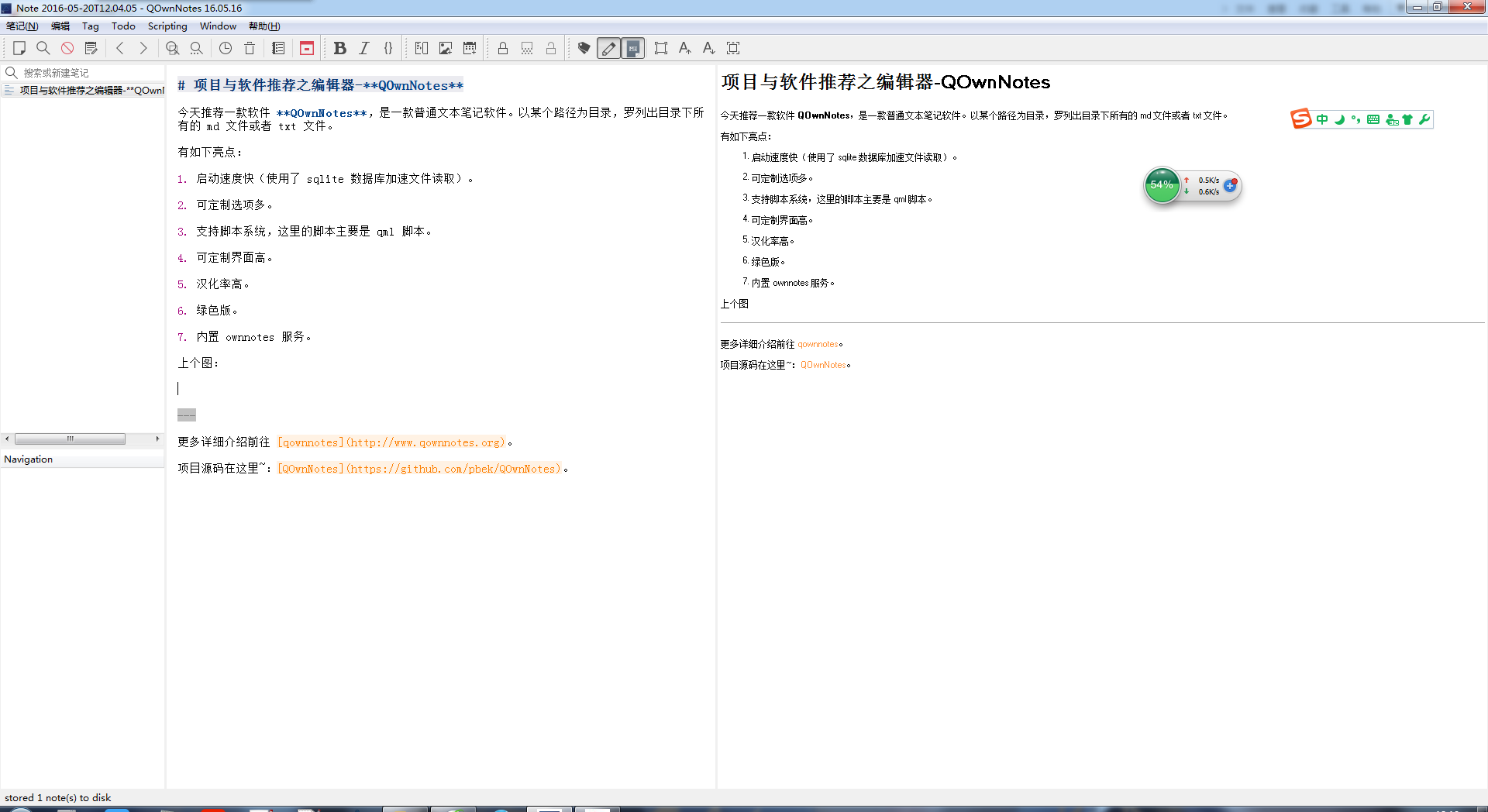Viewport: 1488px width, 812px height.
Task: Click the preview title 项目与软件推荐之编辑器-QOwnNotes
Action: (x=886, y=82)
